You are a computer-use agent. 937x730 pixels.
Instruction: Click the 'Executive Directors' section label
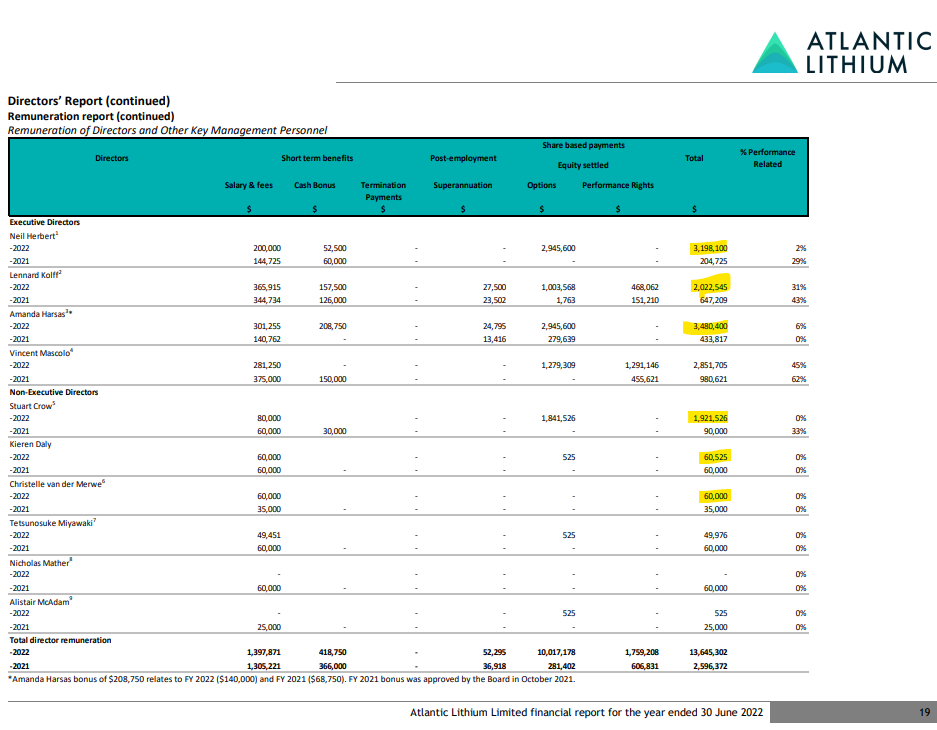pos(45,222)
